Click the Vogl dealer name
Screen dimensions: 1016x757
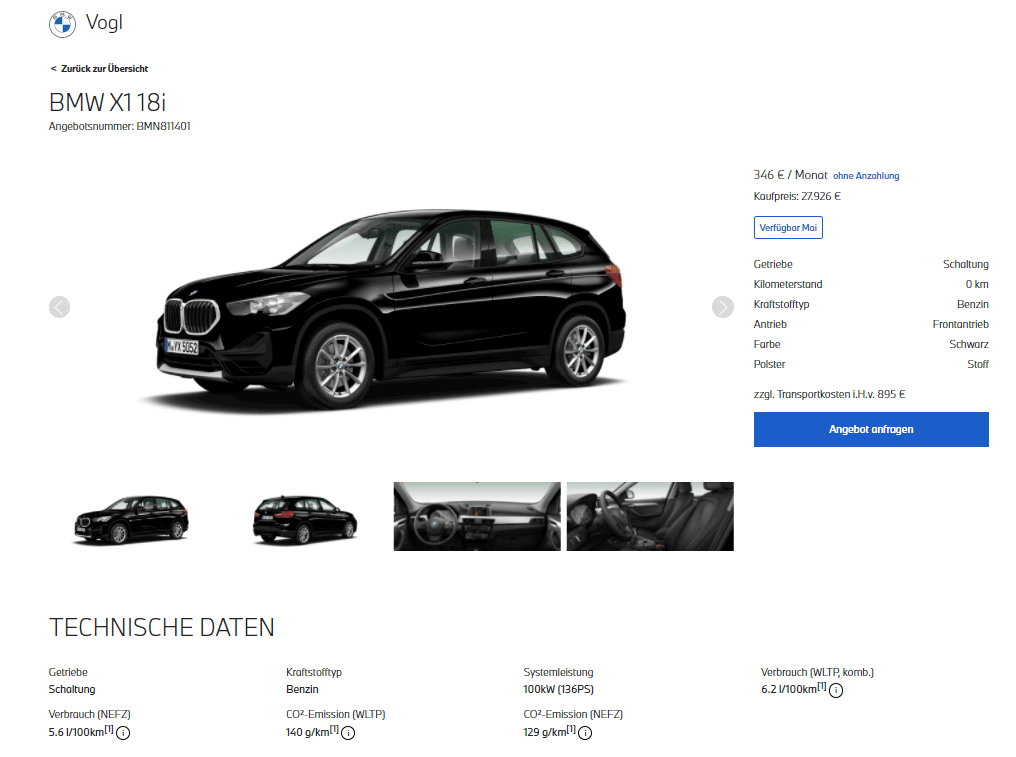104,23
